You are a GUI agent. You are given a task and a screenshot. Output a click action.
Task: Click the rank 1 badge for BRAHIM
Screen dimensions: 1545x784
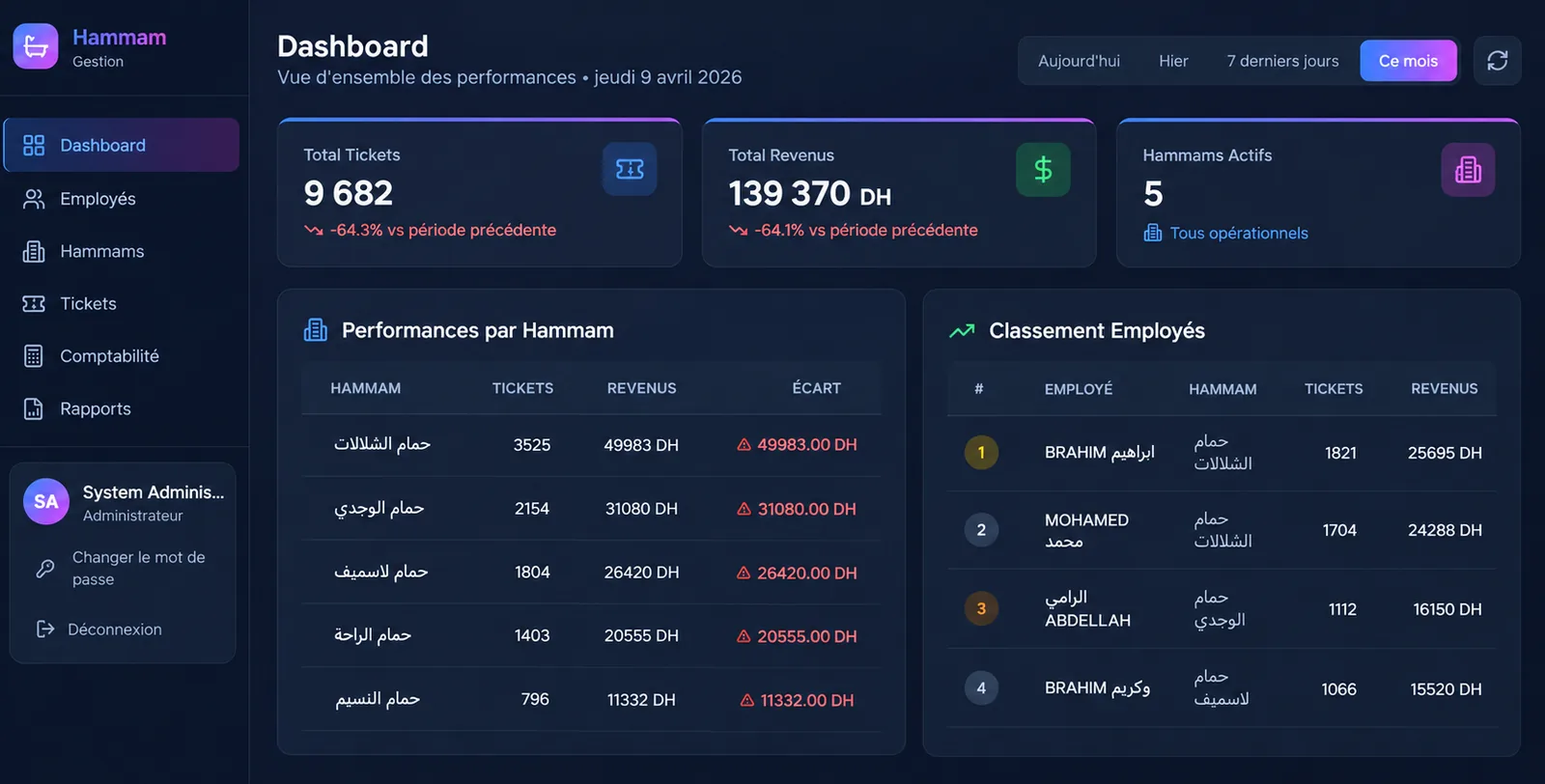(x=981, y=452)
